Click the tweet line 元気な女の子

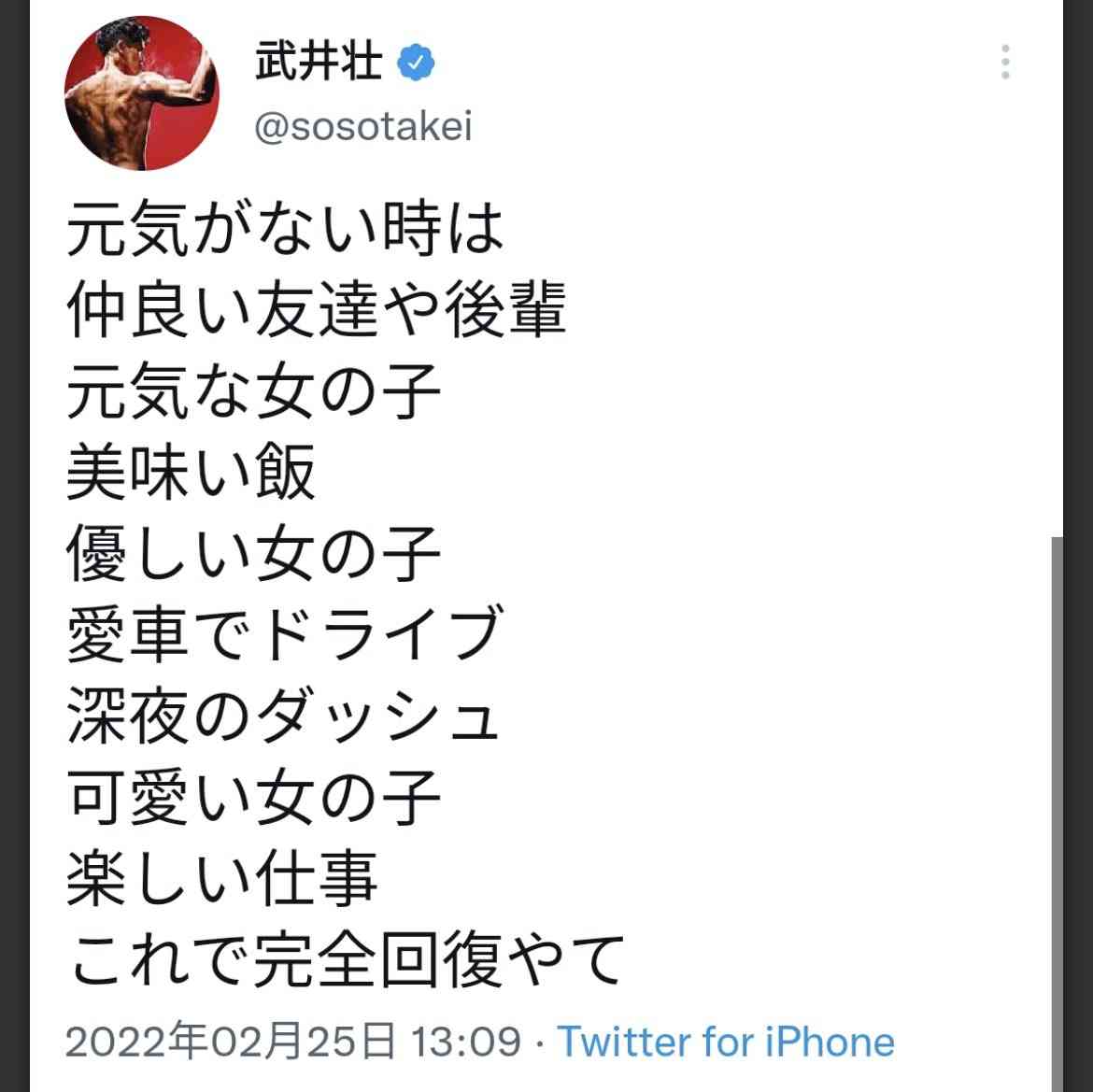[x=254, y=391]
